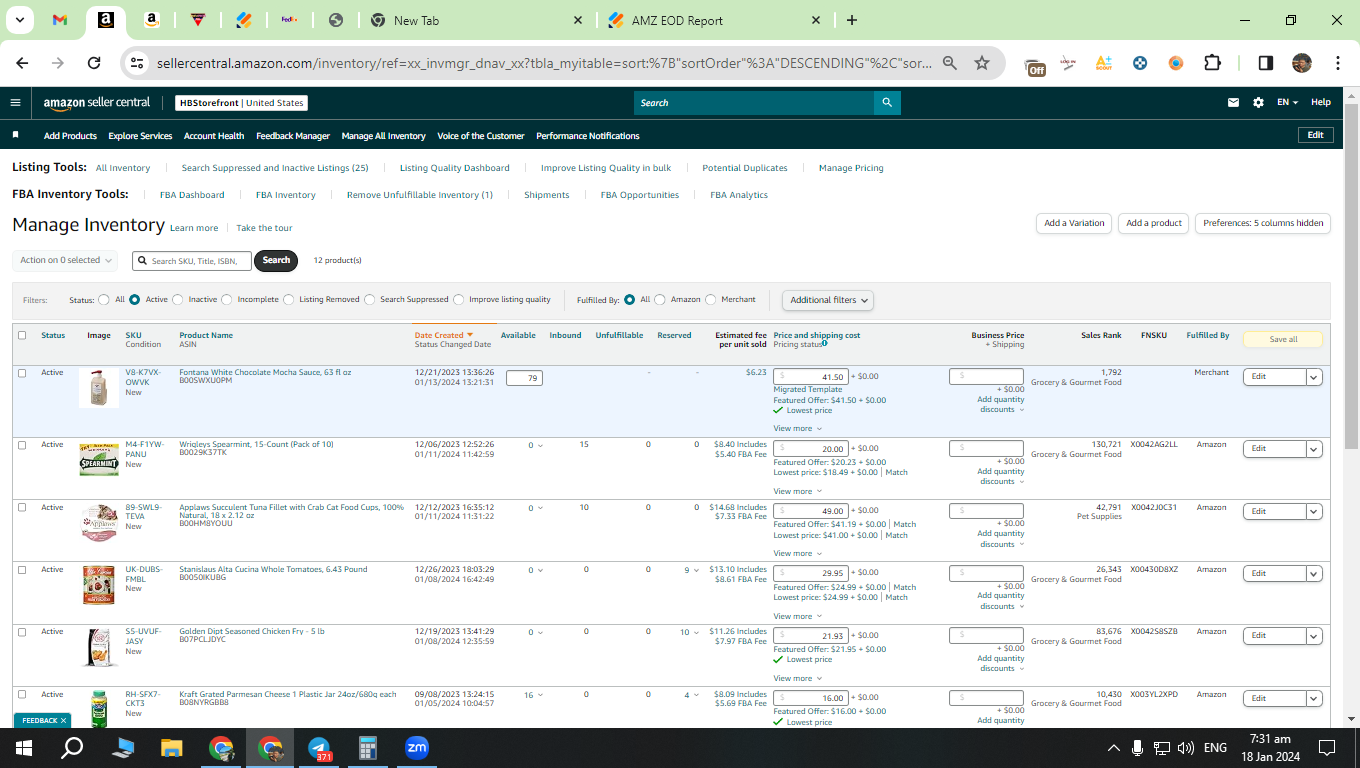This screenshot has width=1360, height=768.
Task: Open File Explorer from the taskbar
Action: (x=172, y=747)
